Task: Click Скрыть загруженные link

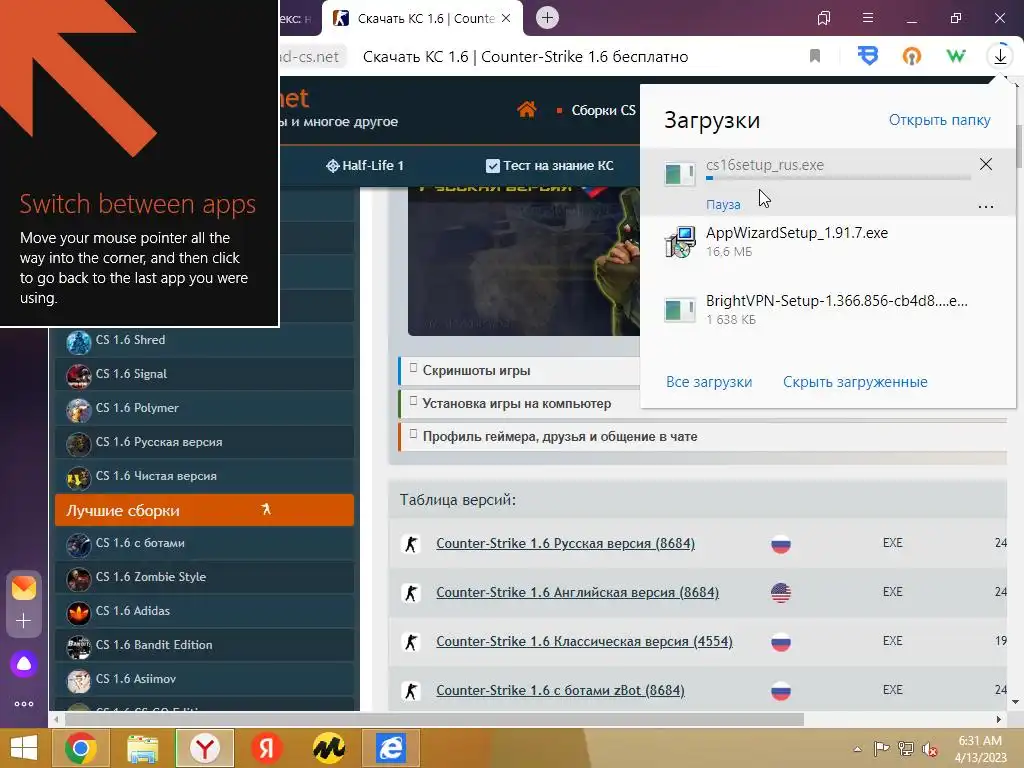Action: click(855, 382)
